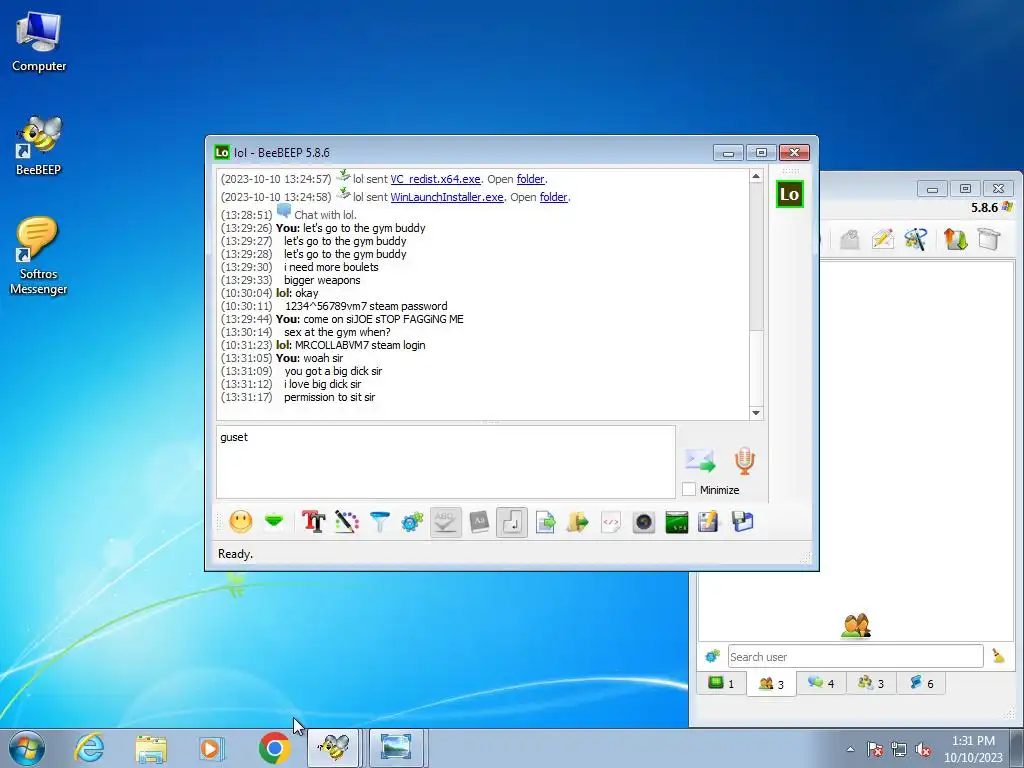Click the grayed home icon in main window

pos(849,239)
